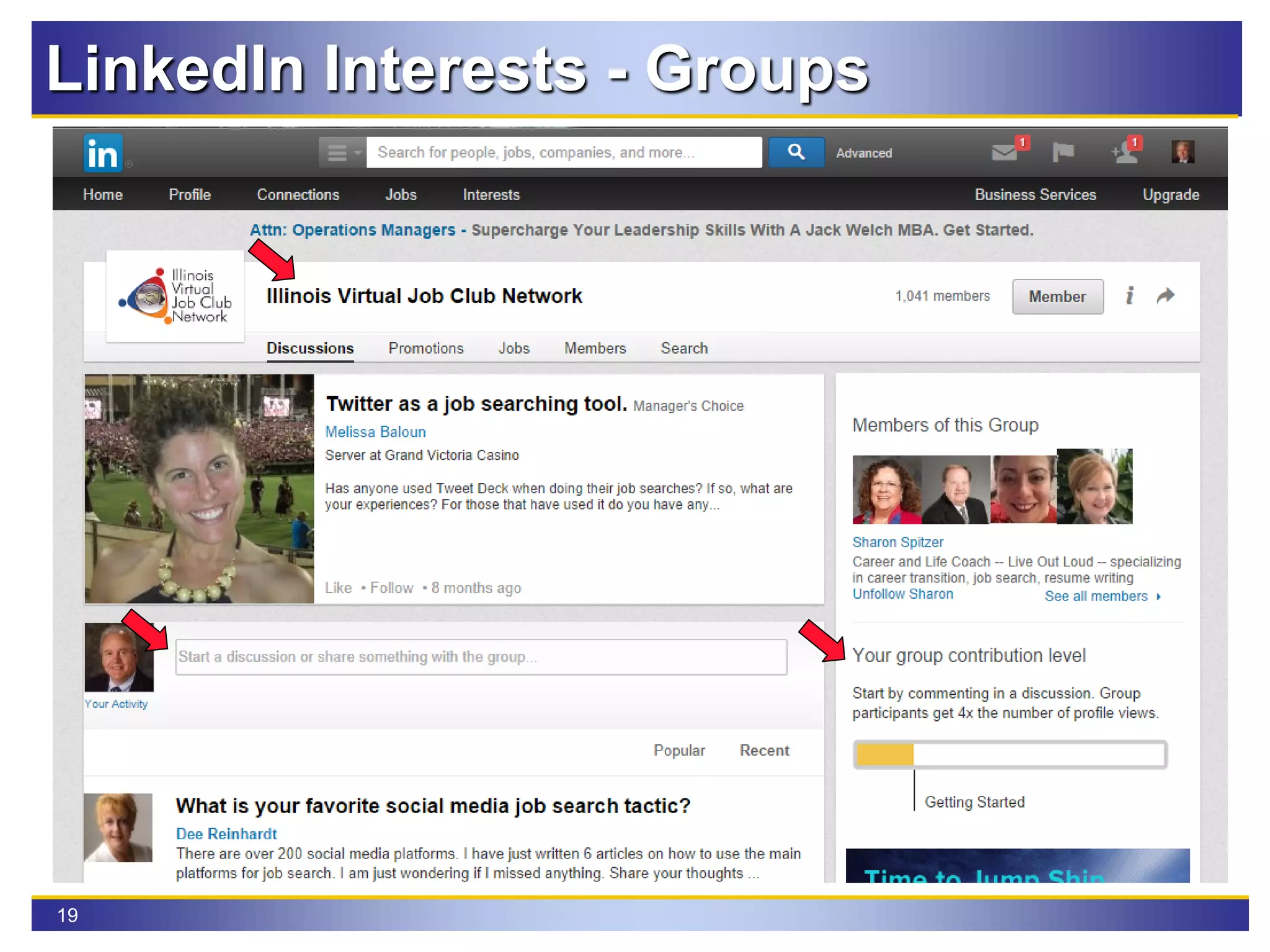Screen dimensions: 1270x952
Task: Open Dee Reinhardt's profile link
Action: (226, 834)
